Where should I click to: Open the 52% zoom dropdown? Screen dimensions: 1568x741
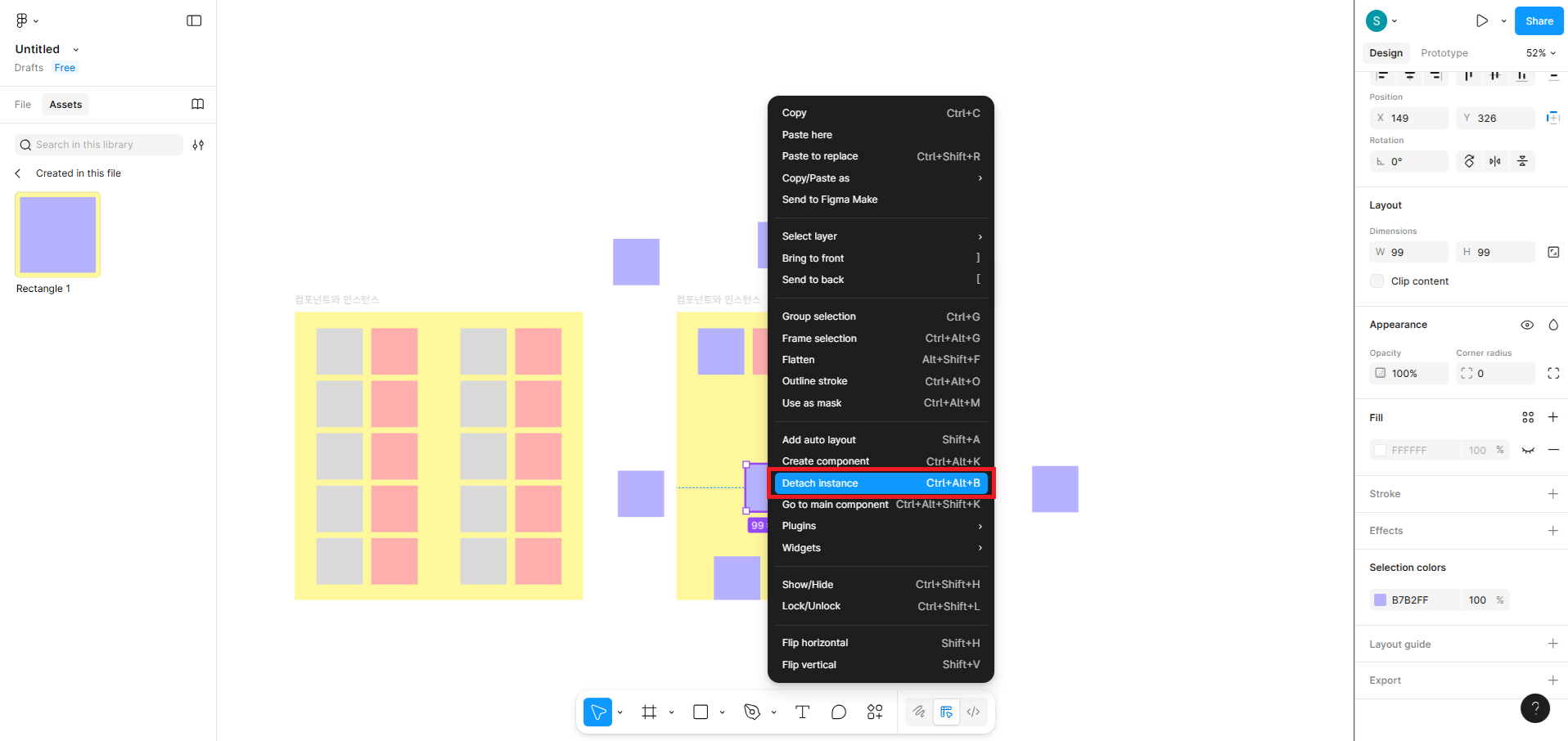click(x=1541, y=53)
